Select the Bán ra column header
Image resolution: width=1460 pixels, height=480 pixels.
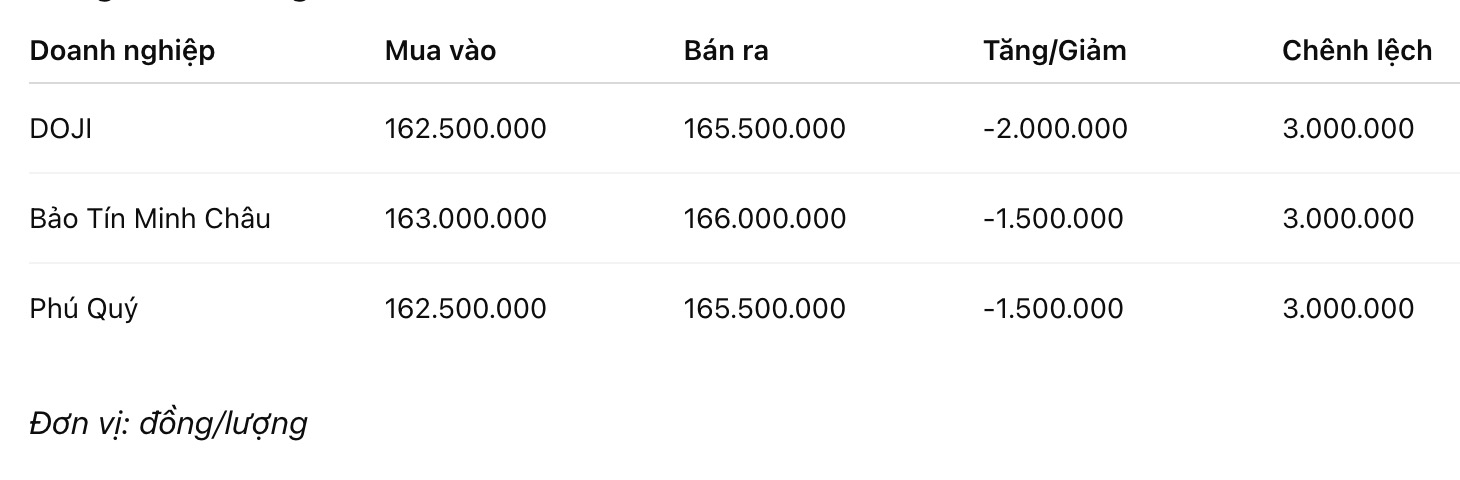pos(726,50)
